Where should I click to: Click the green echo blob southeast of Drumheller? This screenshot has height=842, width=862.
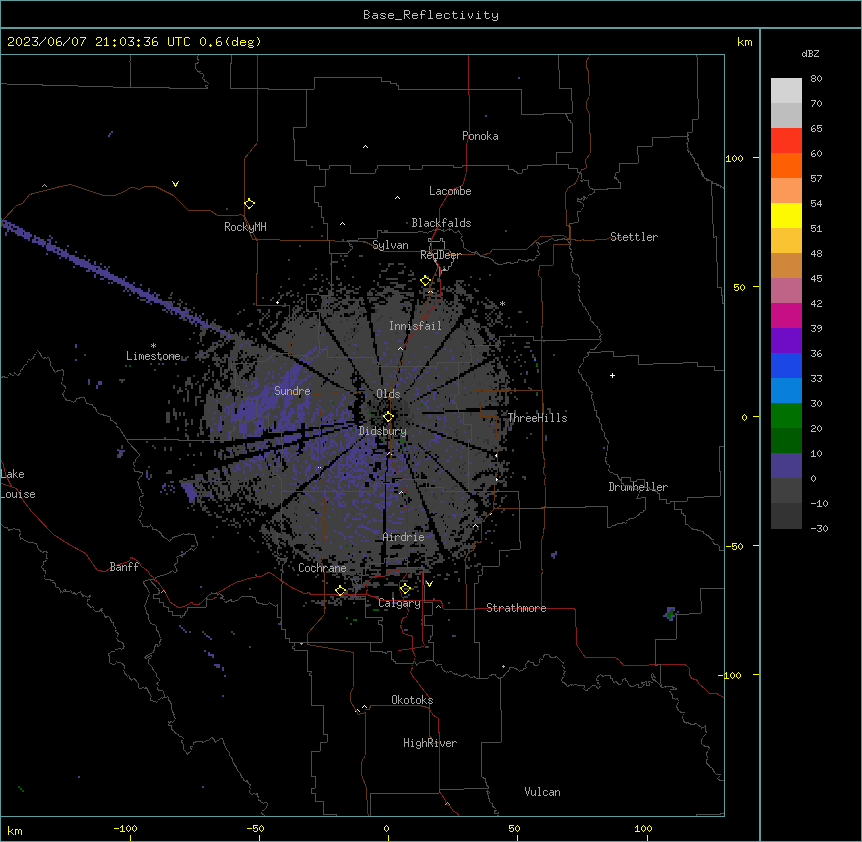tap(670, 613)
